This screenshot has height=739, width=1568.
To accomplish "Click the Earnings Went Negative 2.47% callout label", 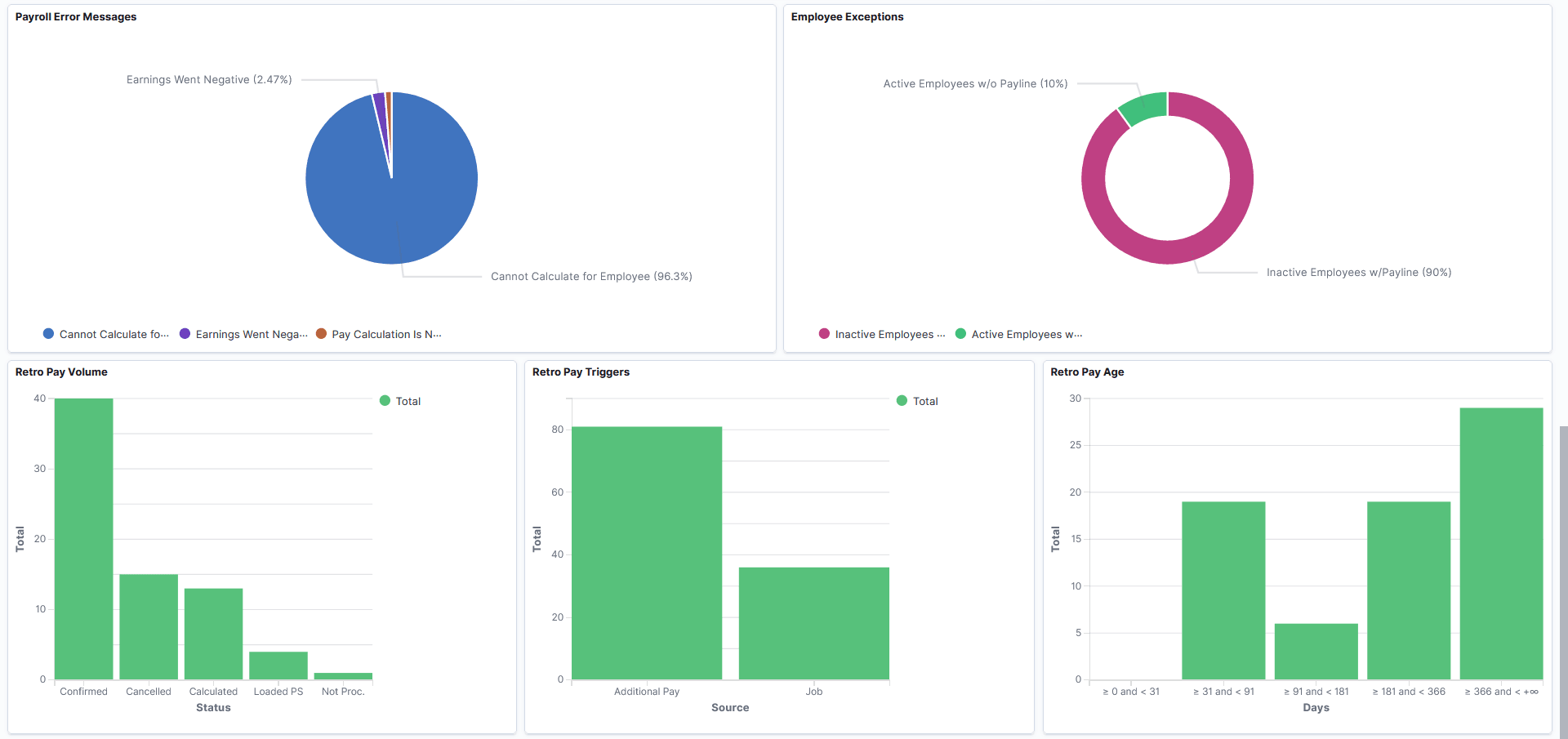I will (208, 79).
